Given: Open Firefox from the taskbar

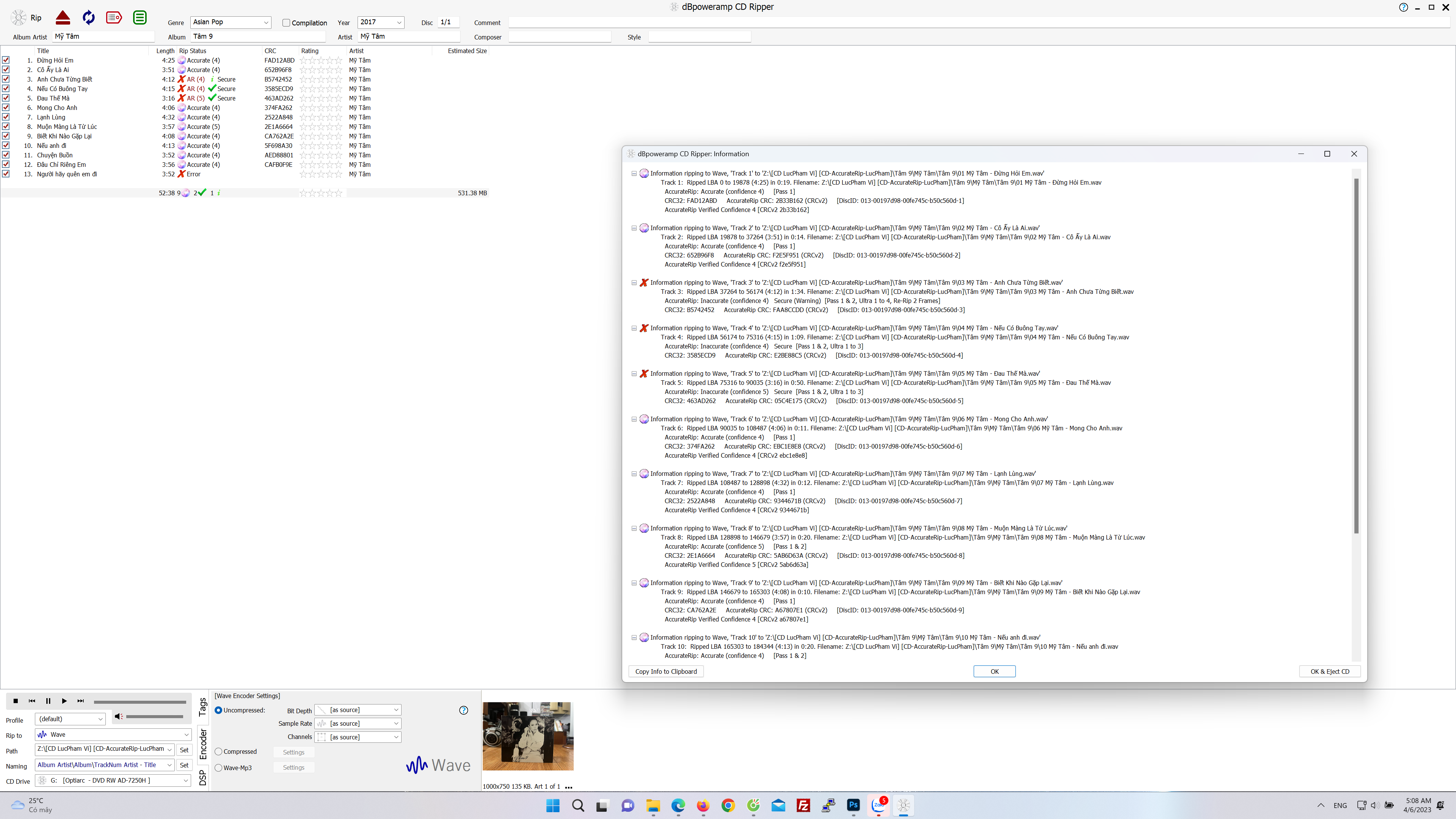Looking at the screenshot, I should tap(703, 805).
